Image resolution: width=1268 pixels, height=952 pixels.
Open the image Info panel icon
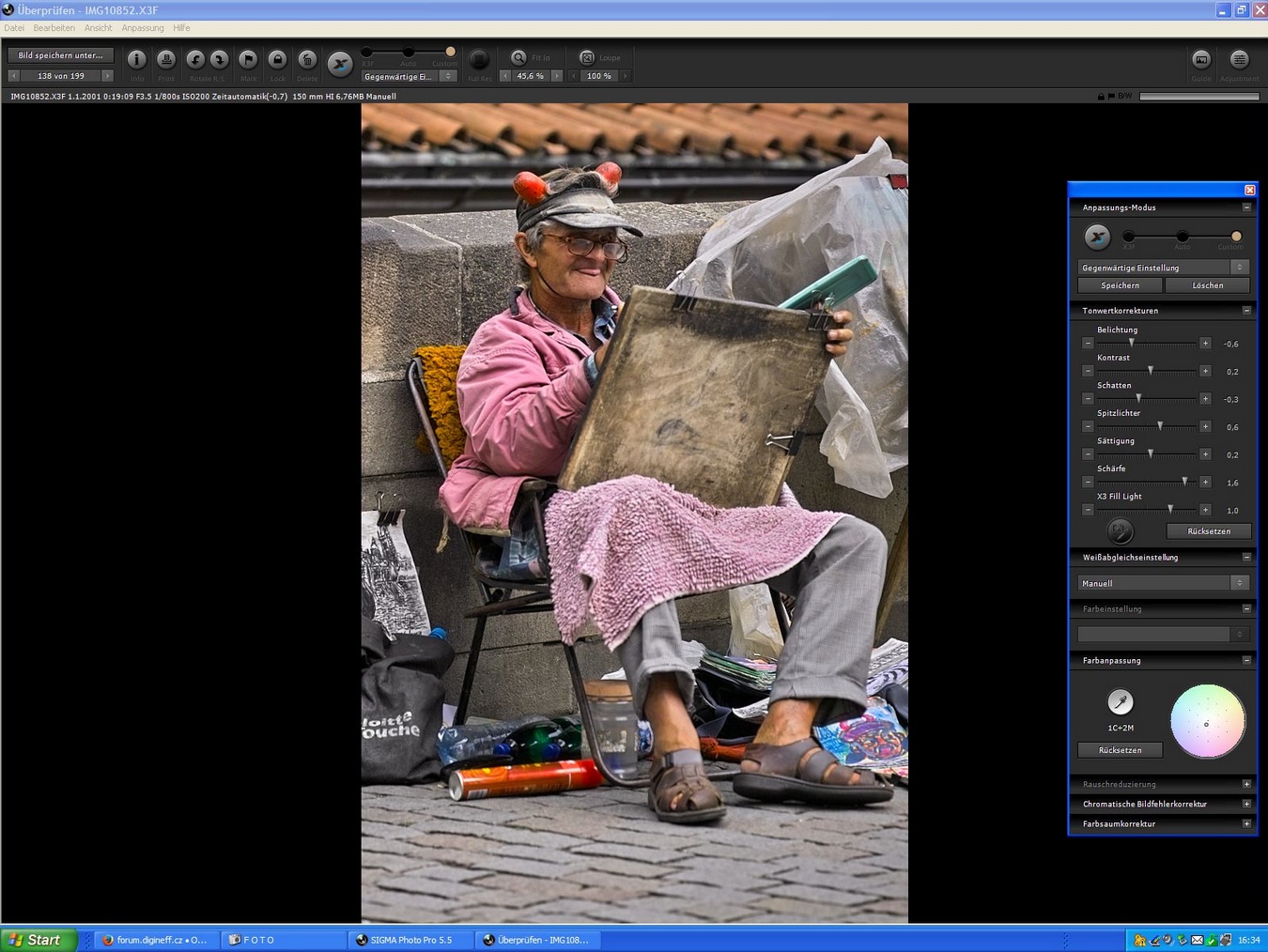click(137, 60)
